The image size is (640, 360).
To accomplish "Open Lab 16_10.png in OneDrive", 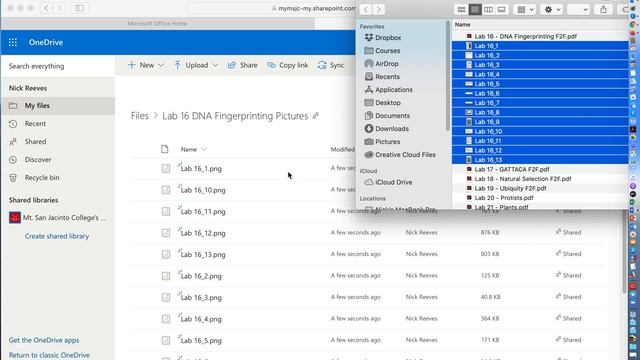I will coord(203,190).
